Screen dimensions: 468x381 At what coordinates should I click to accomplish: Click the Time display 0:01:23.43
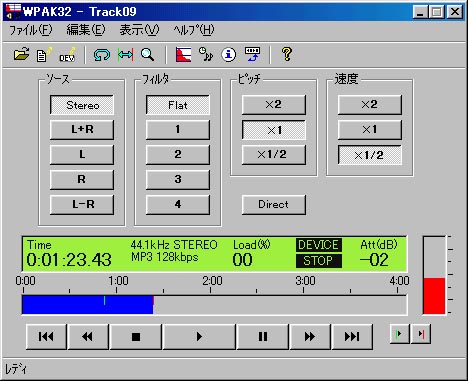[x=69, y=260]
